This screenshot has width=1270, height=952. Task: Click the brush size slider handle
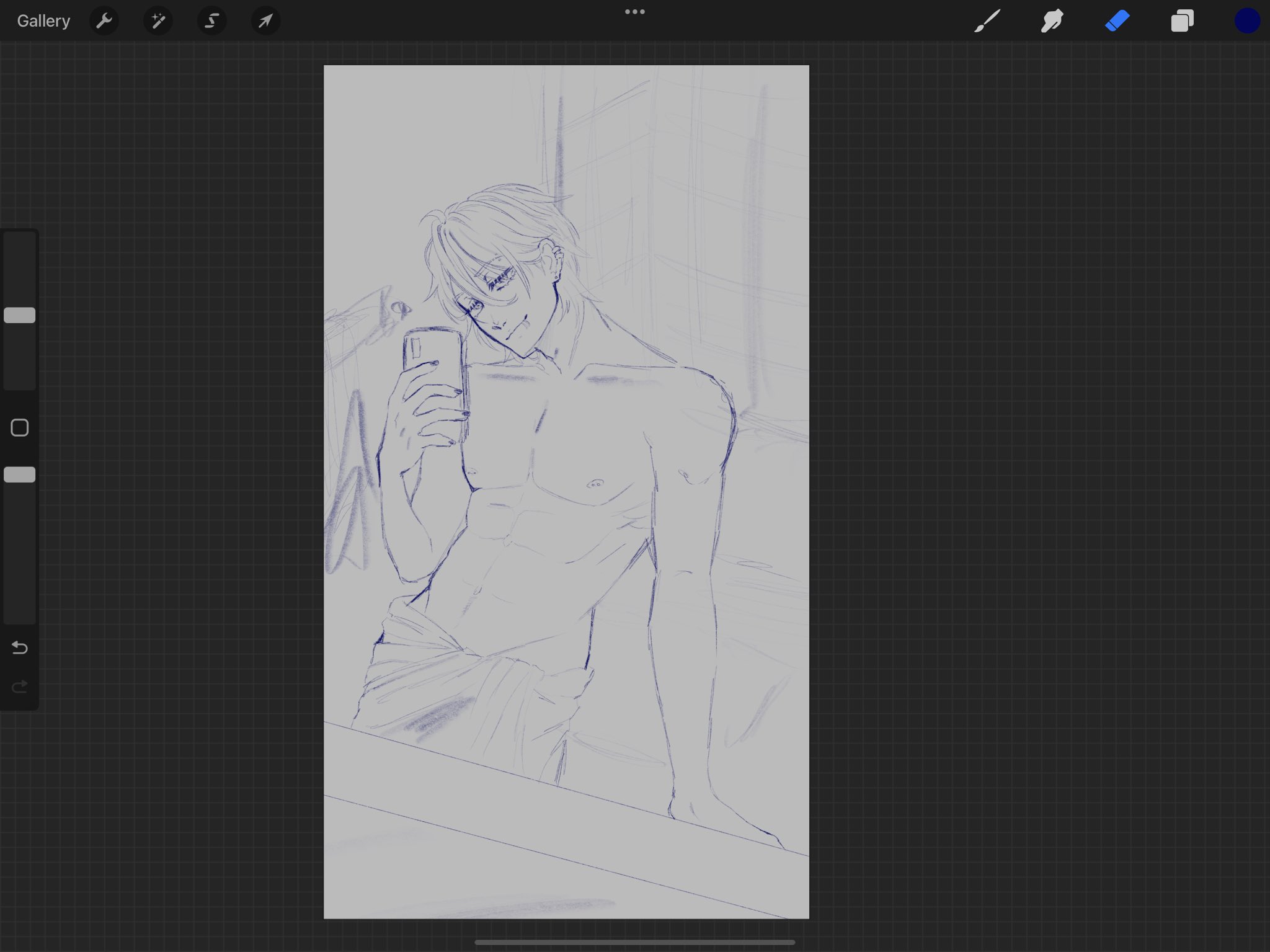20,315
